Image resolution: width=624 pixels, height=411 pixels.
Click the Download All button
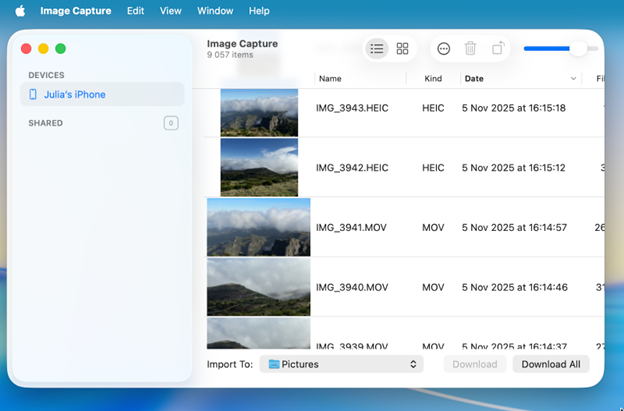tap(550, 365)
